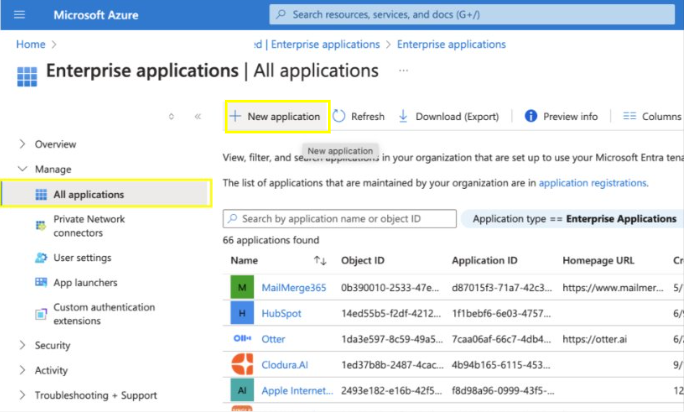Open Private Network connectors
This screenshot has height=414, width=686.
pyautogui.click(x=90, y=226)
